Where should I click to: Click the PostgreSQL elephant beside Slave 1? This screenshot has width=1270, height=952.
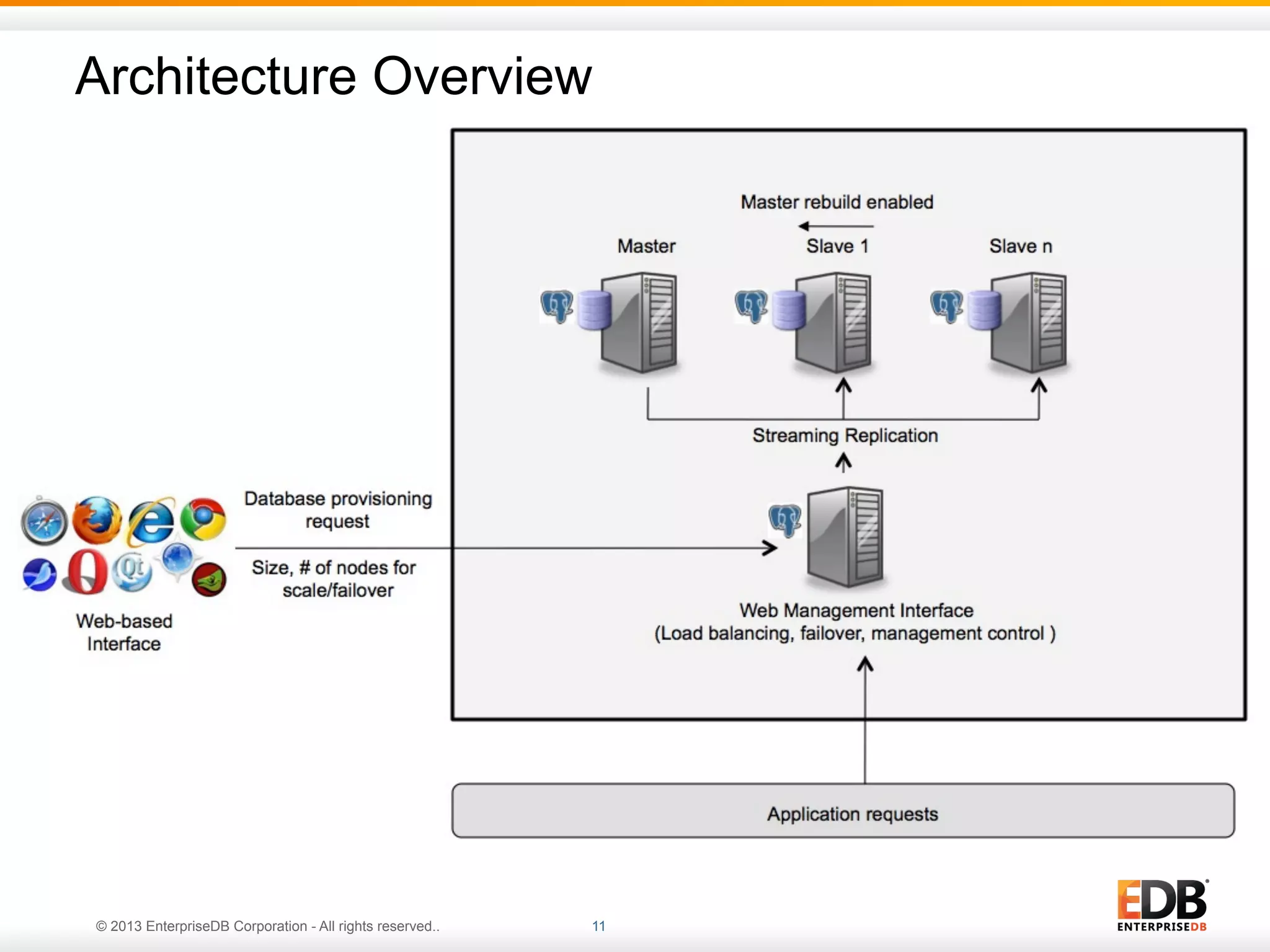(x=752, y=306)
